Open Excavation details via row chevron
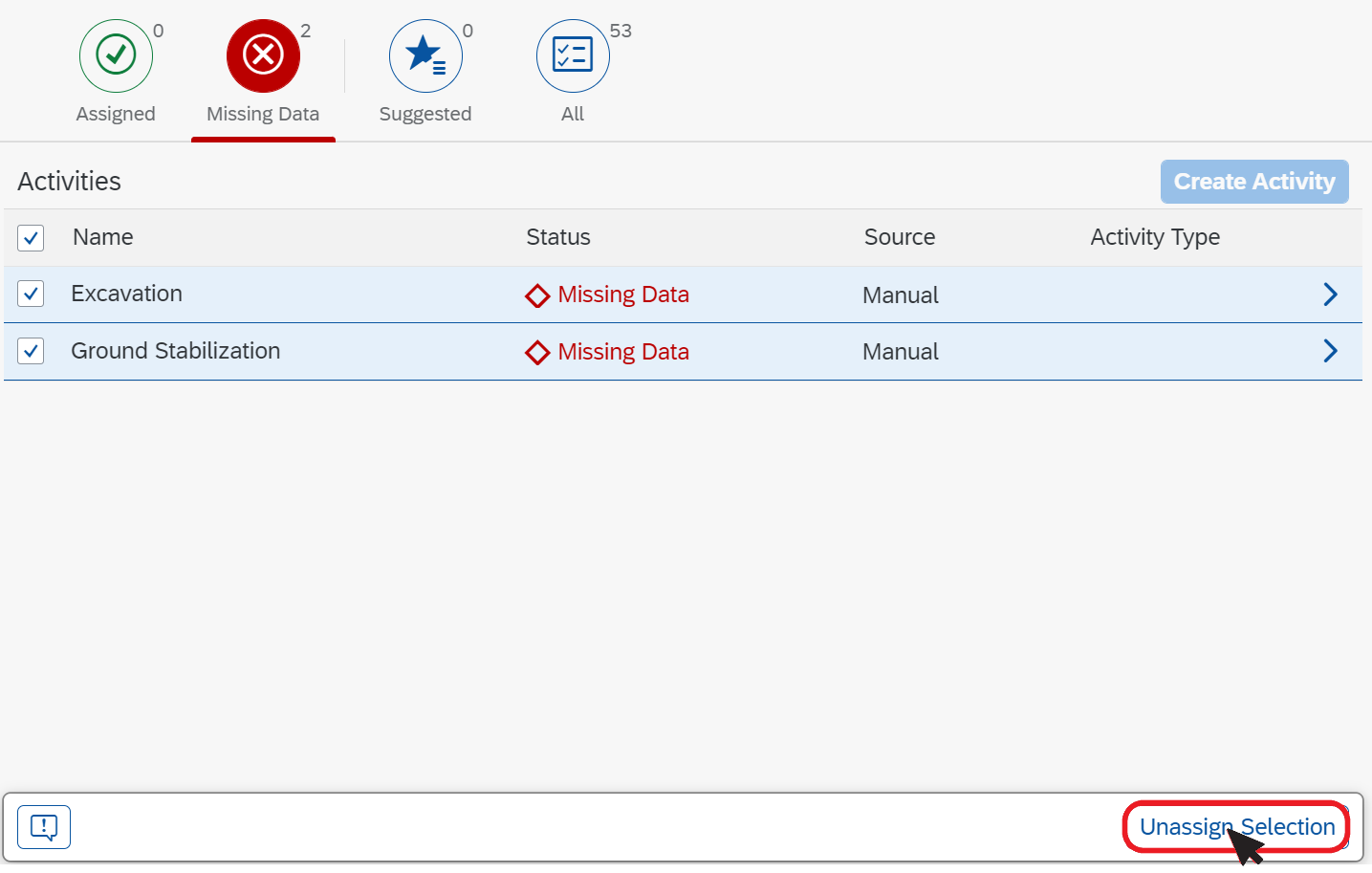 coord(1330,295)
